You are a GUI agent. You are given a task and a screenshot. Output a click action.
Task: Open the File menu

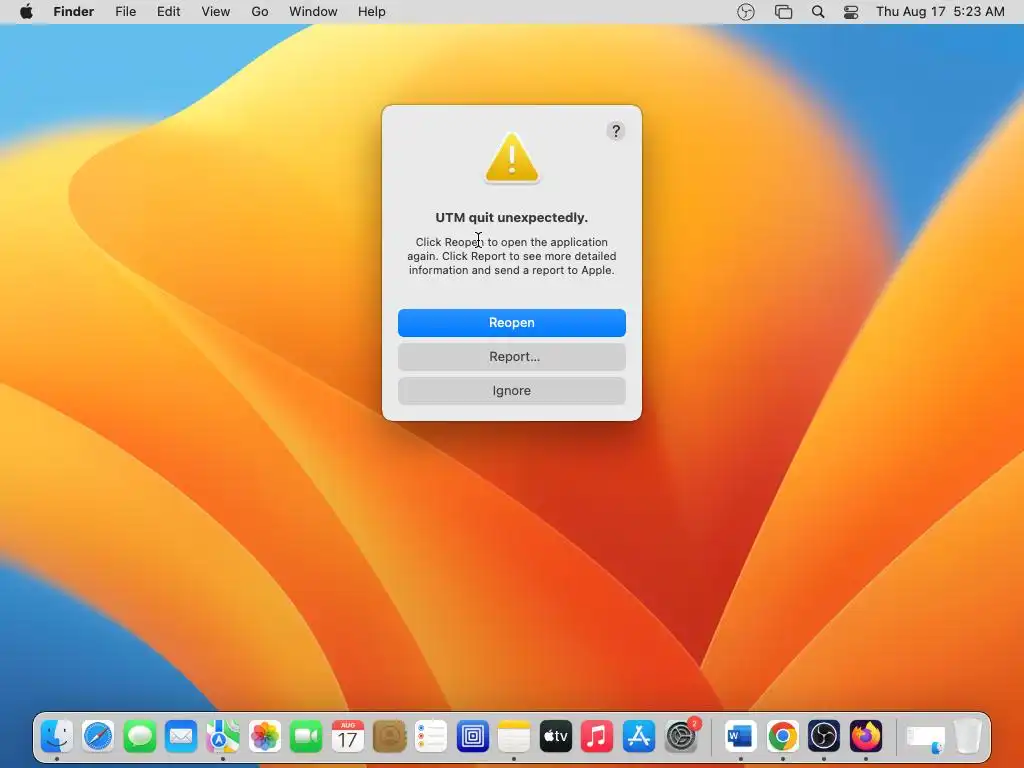125,12
